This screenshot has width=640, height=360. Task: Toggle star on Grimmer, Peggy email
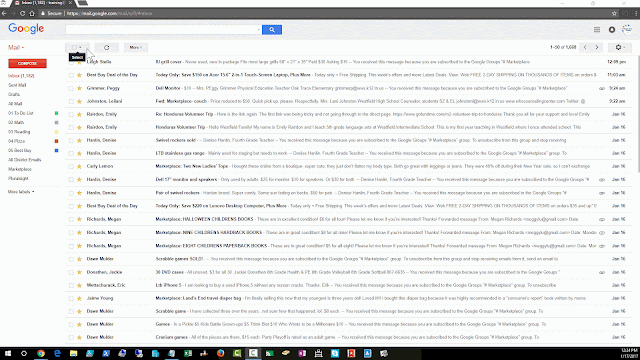80,88
